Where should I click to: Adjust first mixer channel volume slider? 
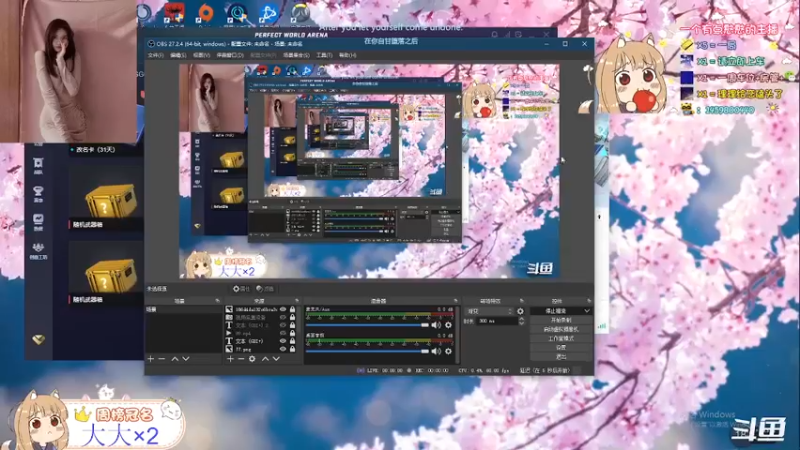pyautogui.click(x=367, y=325)
